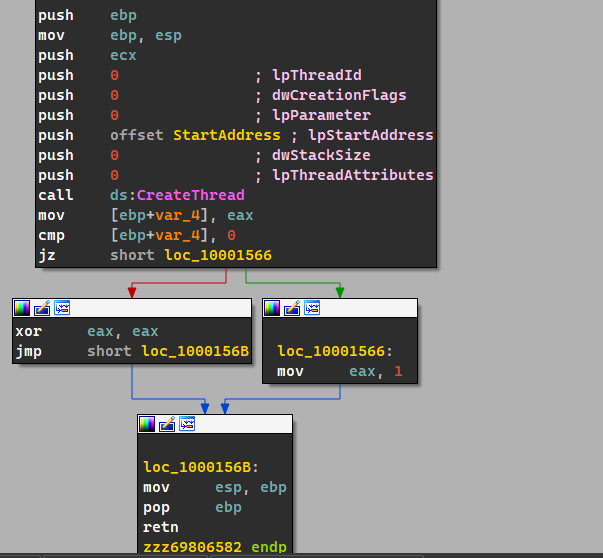Select the dwCreationFlags comment
The height and width of the screenshot is (558, 603).
(338, 95)
